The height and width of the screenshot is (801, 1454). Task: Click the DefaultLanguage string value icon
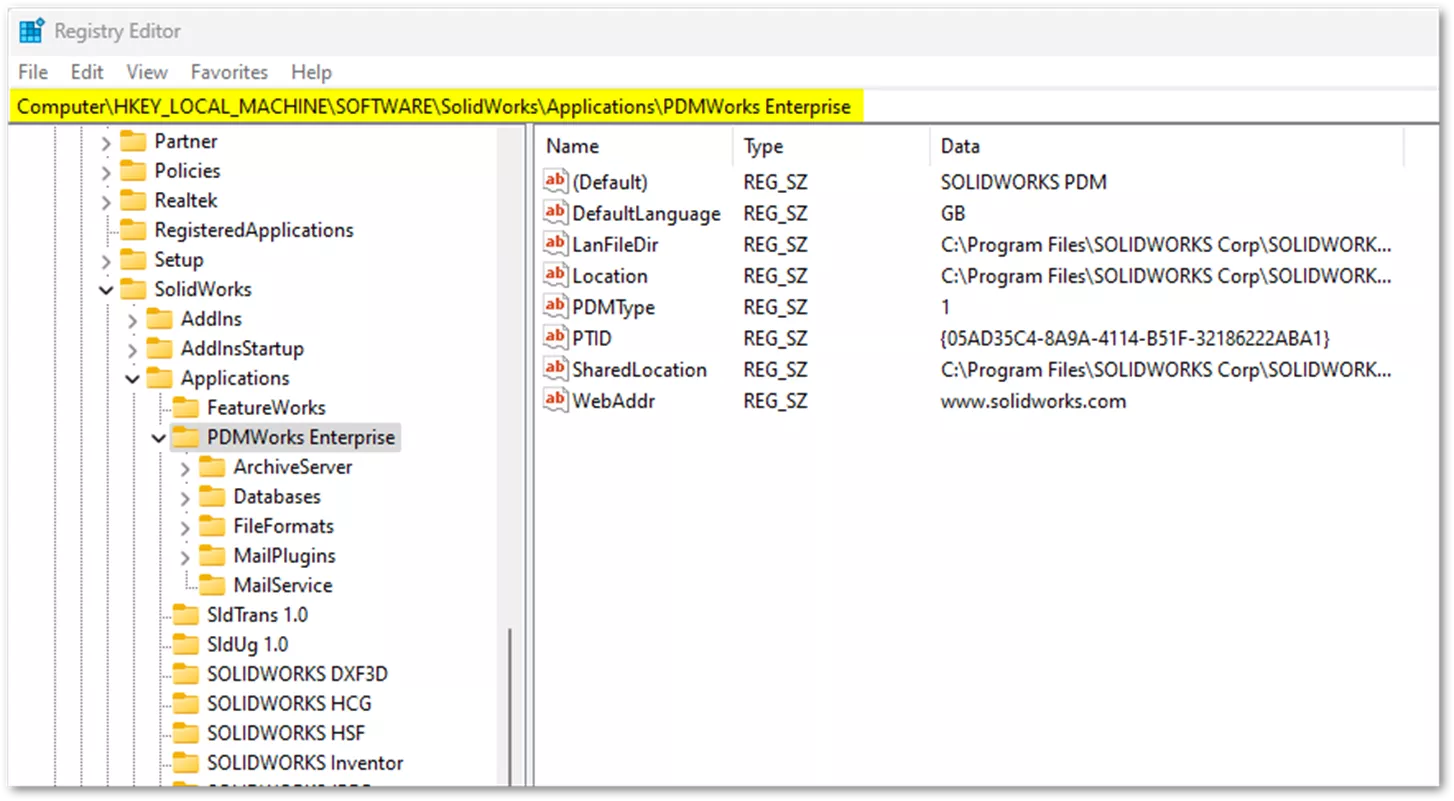point(555,213)
